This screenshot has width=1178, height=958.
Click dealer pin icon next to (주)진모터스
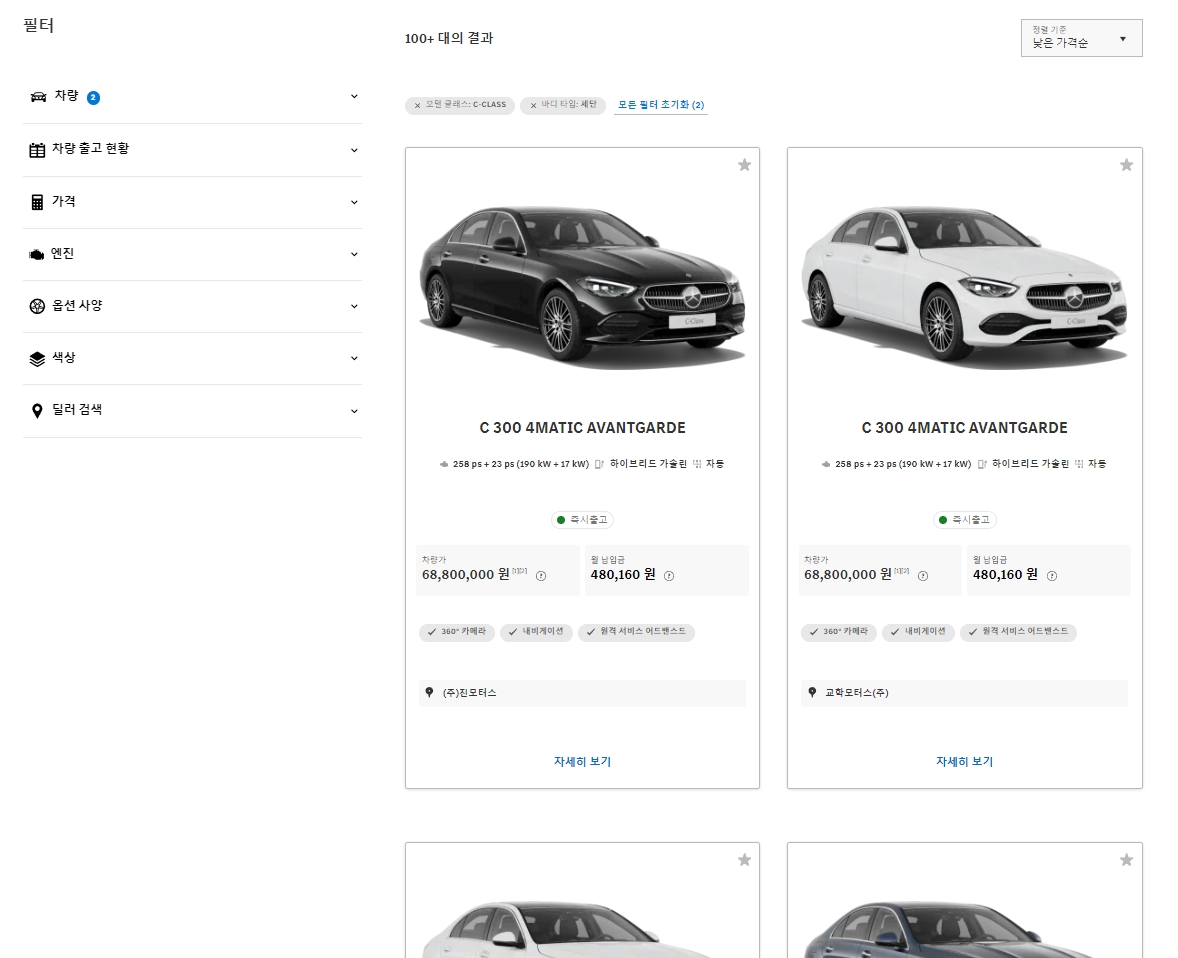(429, 692)
